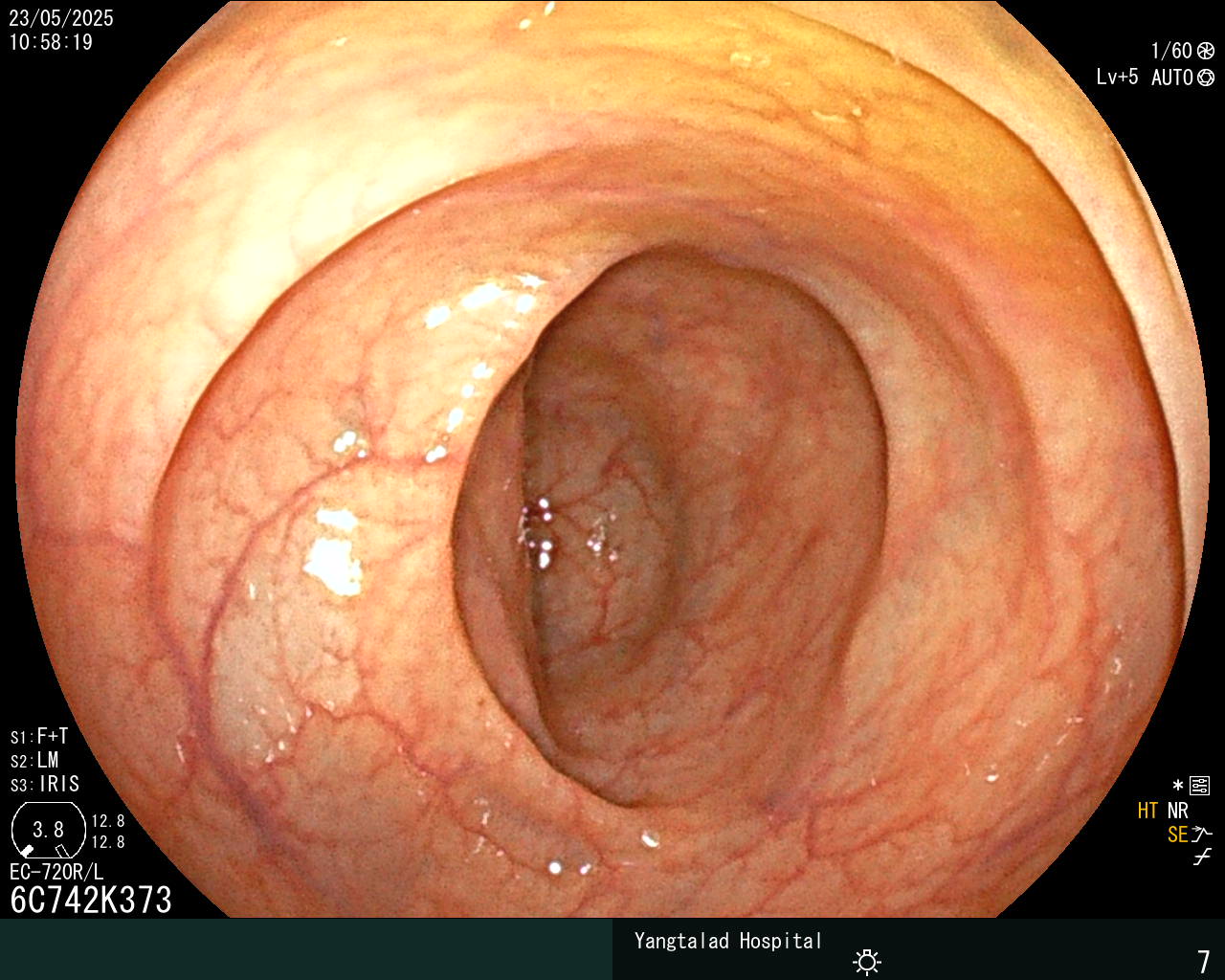Click the enhancement curve icon beside SE
The image size is (1225, 980).
pyautogui.click(x=1202, y=834)
